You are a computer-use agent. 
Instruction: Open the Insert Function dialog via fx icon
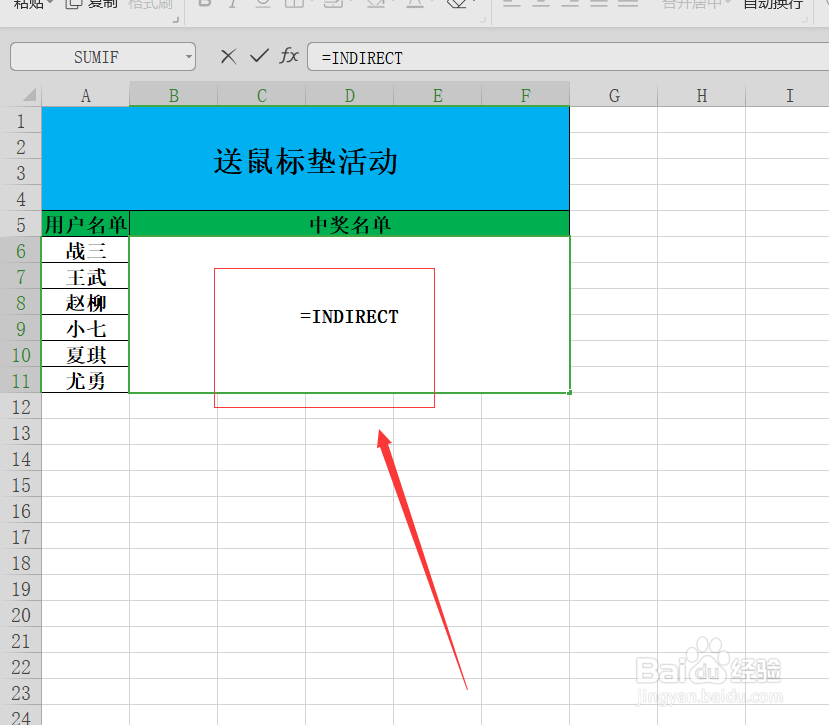289,56
